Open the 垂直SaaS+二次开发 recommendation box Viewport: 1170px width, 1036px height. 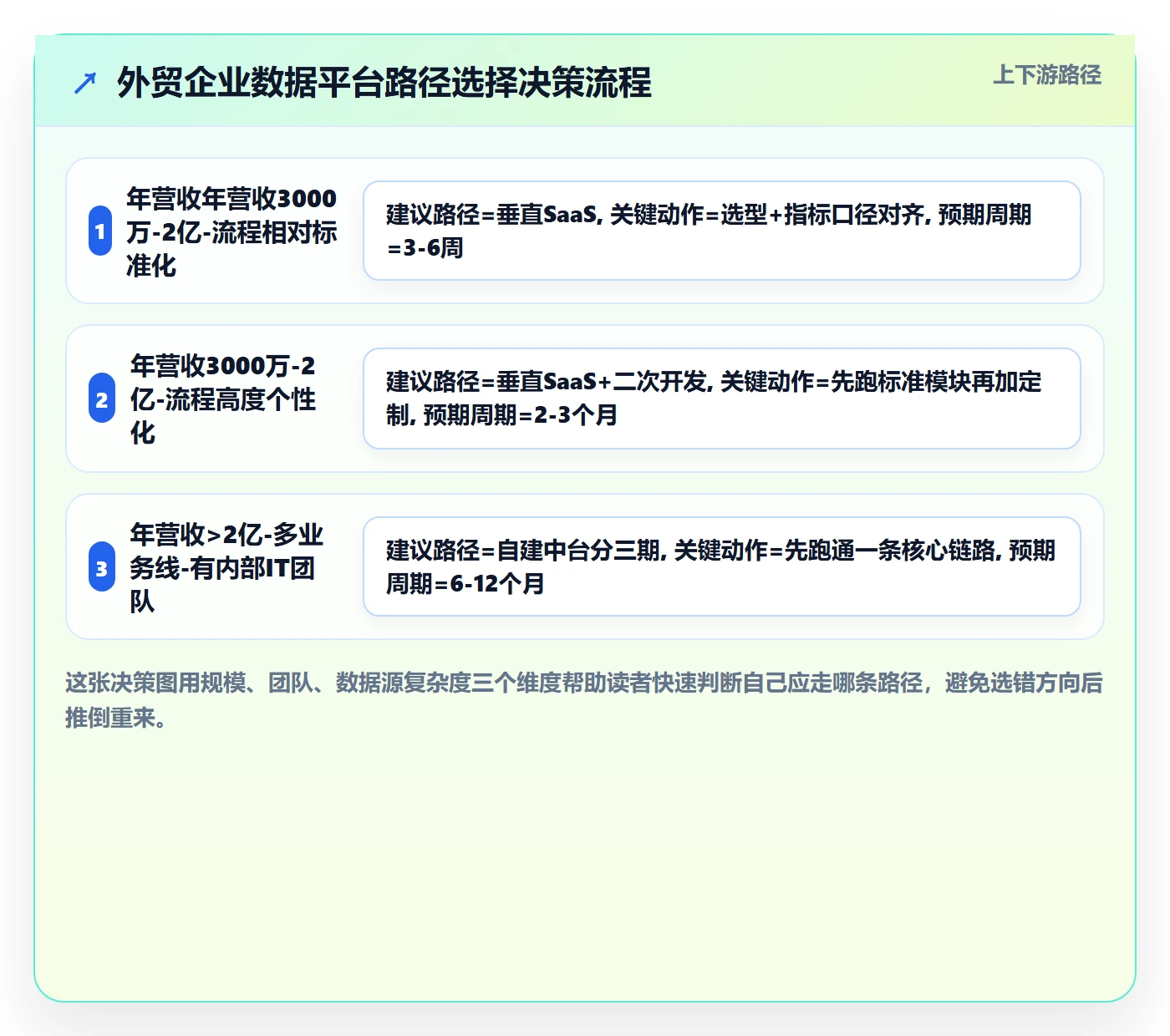[722, 399]
